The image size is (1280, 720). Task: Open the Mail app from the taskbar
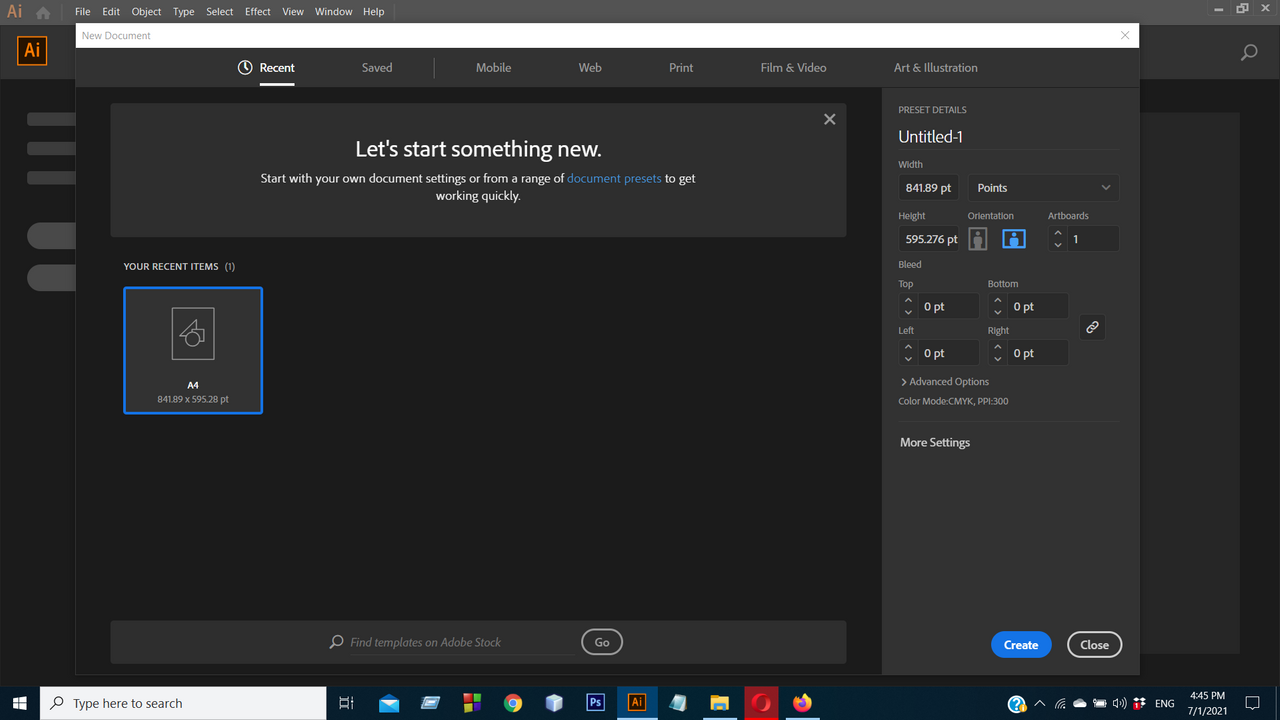coord(389,703)
